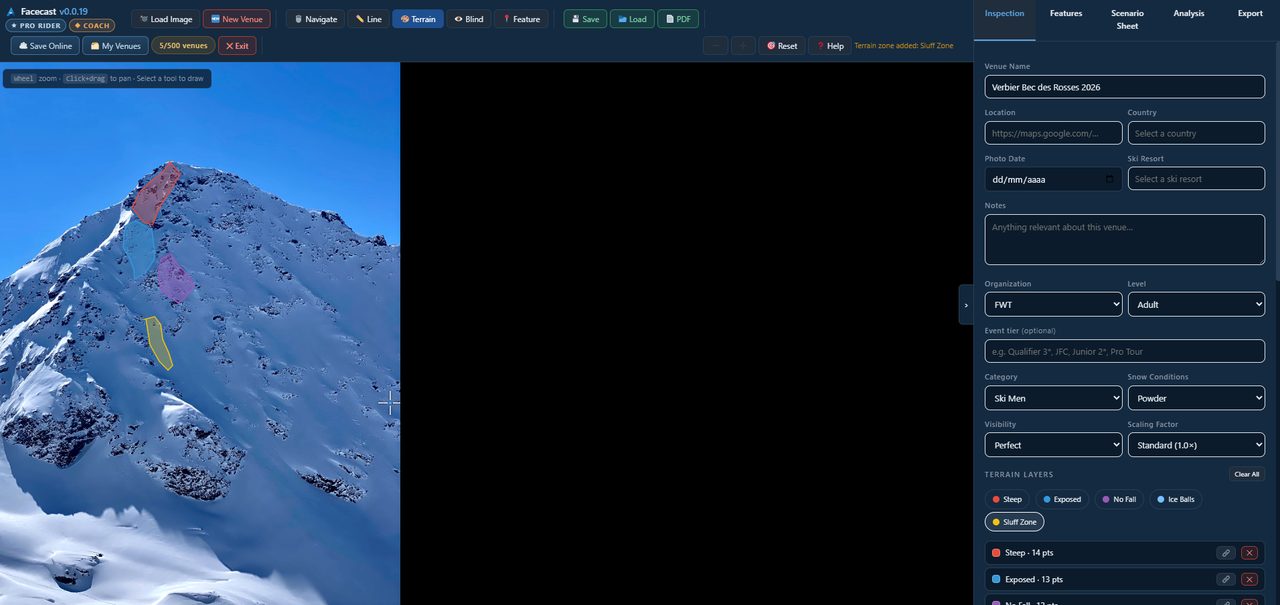Click the 'Steep · 14 pts' layer label
Screen dimensions: 1280x605
coord(1029,553)
